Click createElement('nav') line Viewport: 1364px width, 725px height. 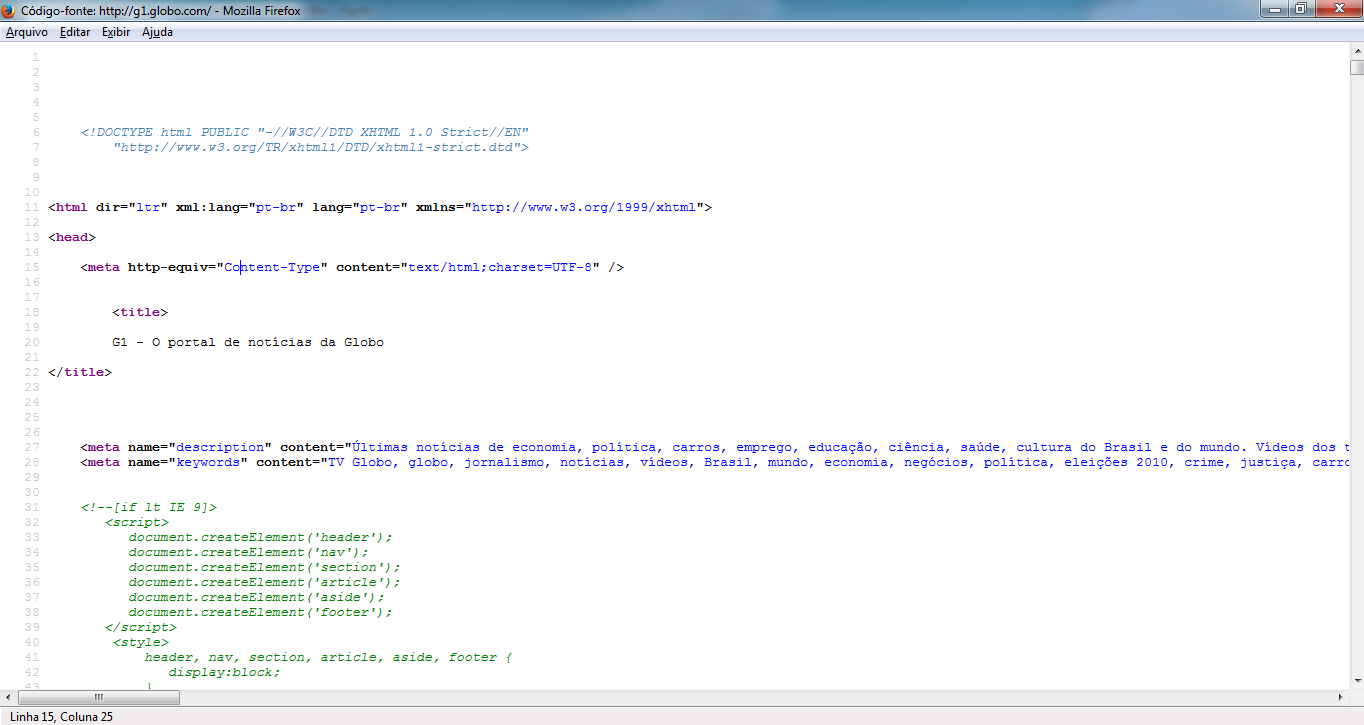pos(248,552)
